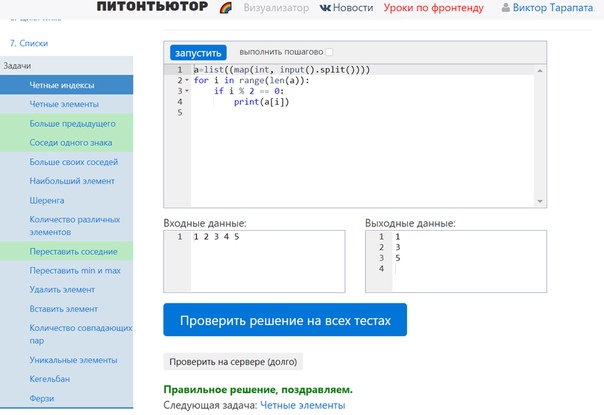The image size is (604, 415).
Task: Select the Четные индексы task
Action: pos(66,85)
